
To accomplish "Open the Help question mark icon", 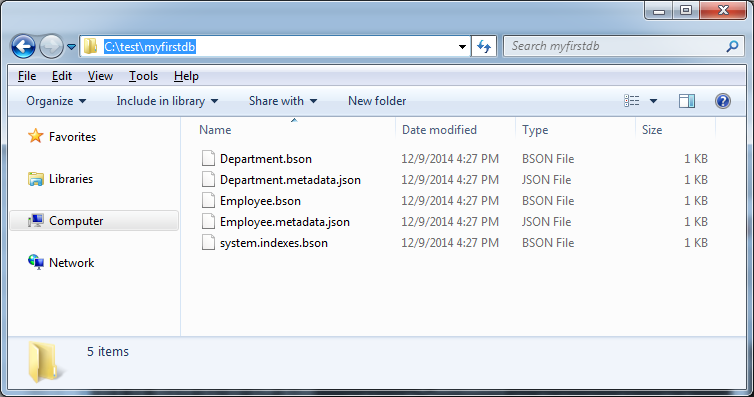I will 723,101.
